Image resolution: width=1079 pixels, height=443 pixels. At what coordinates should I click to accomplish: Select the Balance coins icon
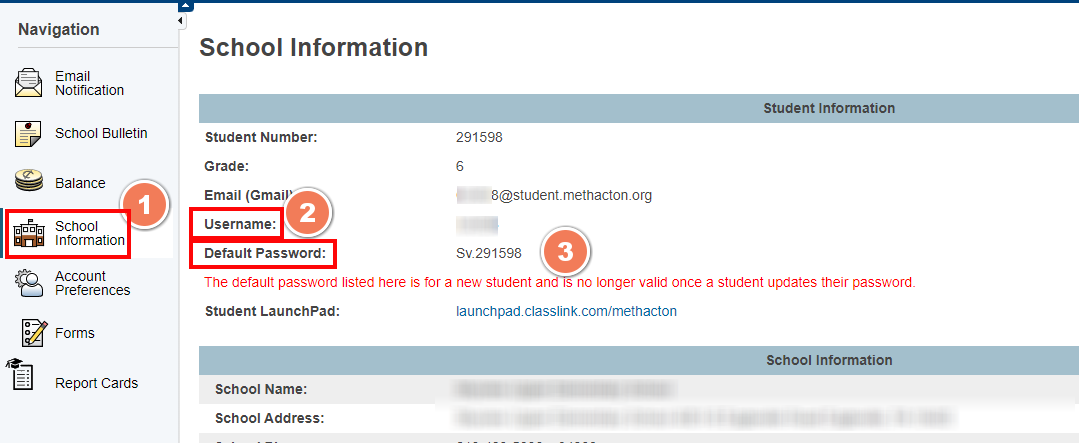(29, 182)
